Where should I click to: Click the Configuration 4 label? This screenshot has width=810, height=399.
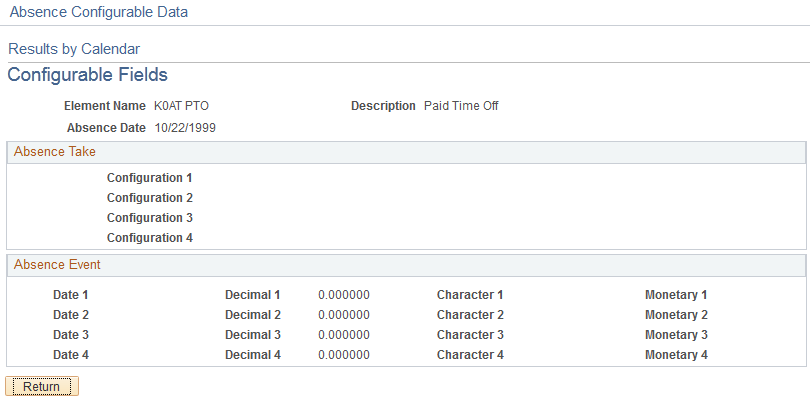[149, 238]
